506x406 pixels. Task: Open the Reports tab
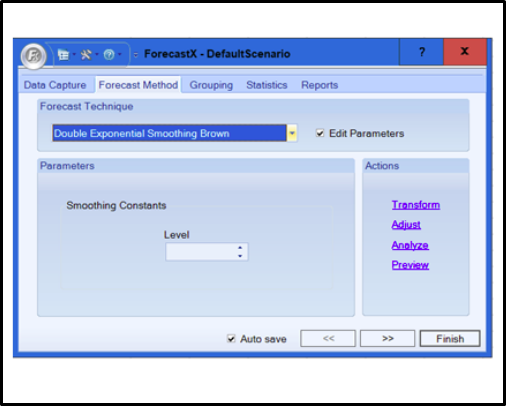[319, 85]
